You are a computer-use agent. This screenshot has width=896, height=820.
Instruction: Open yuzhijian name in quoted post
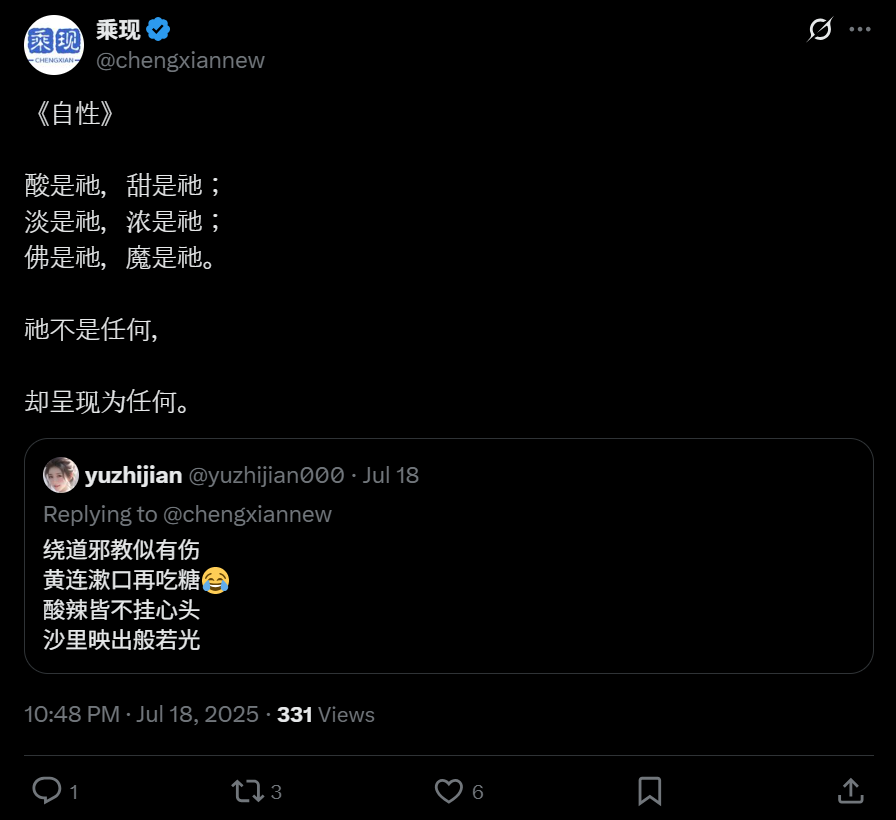pyautogui.click(x=134, y=475)
